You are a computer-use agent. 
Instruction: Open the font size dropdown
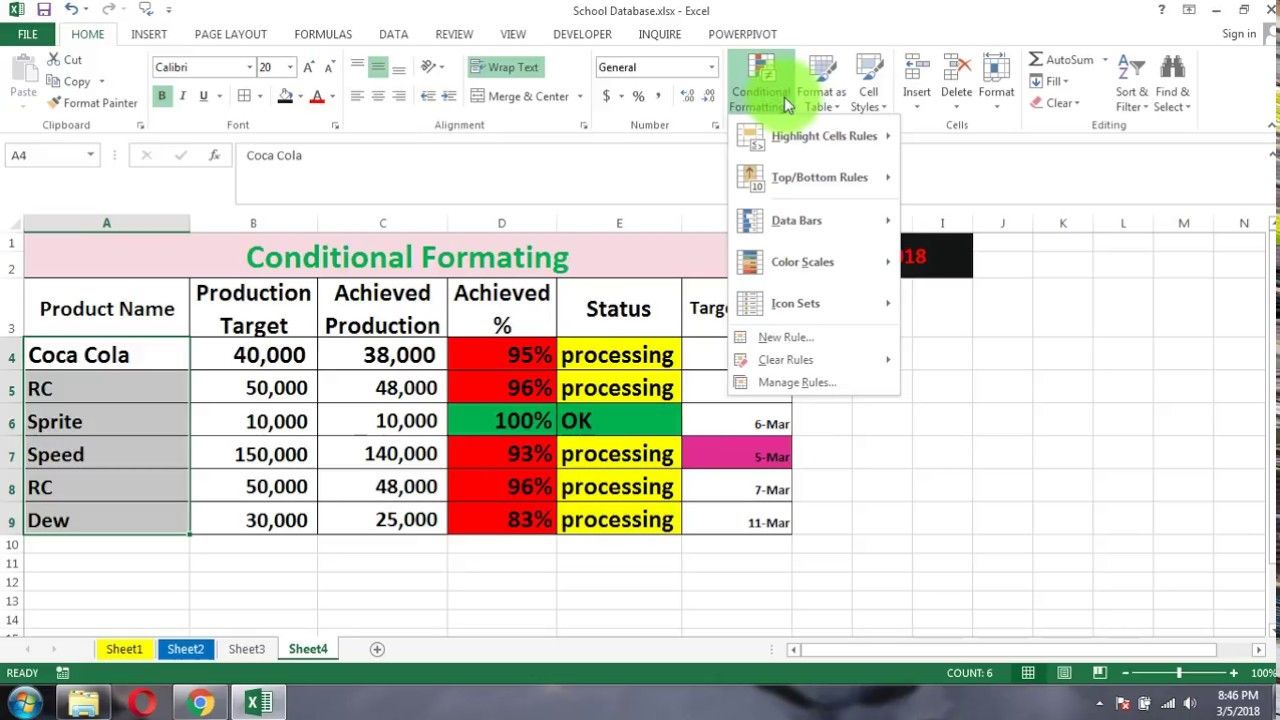pyautogui.click(x=290, y=67)
